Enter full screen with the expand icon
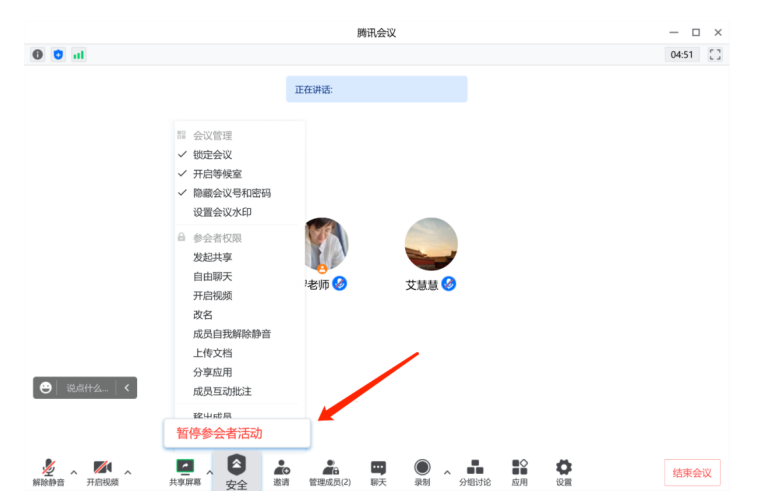Viewport: 760px width, 504px height. tap(715, 54)
